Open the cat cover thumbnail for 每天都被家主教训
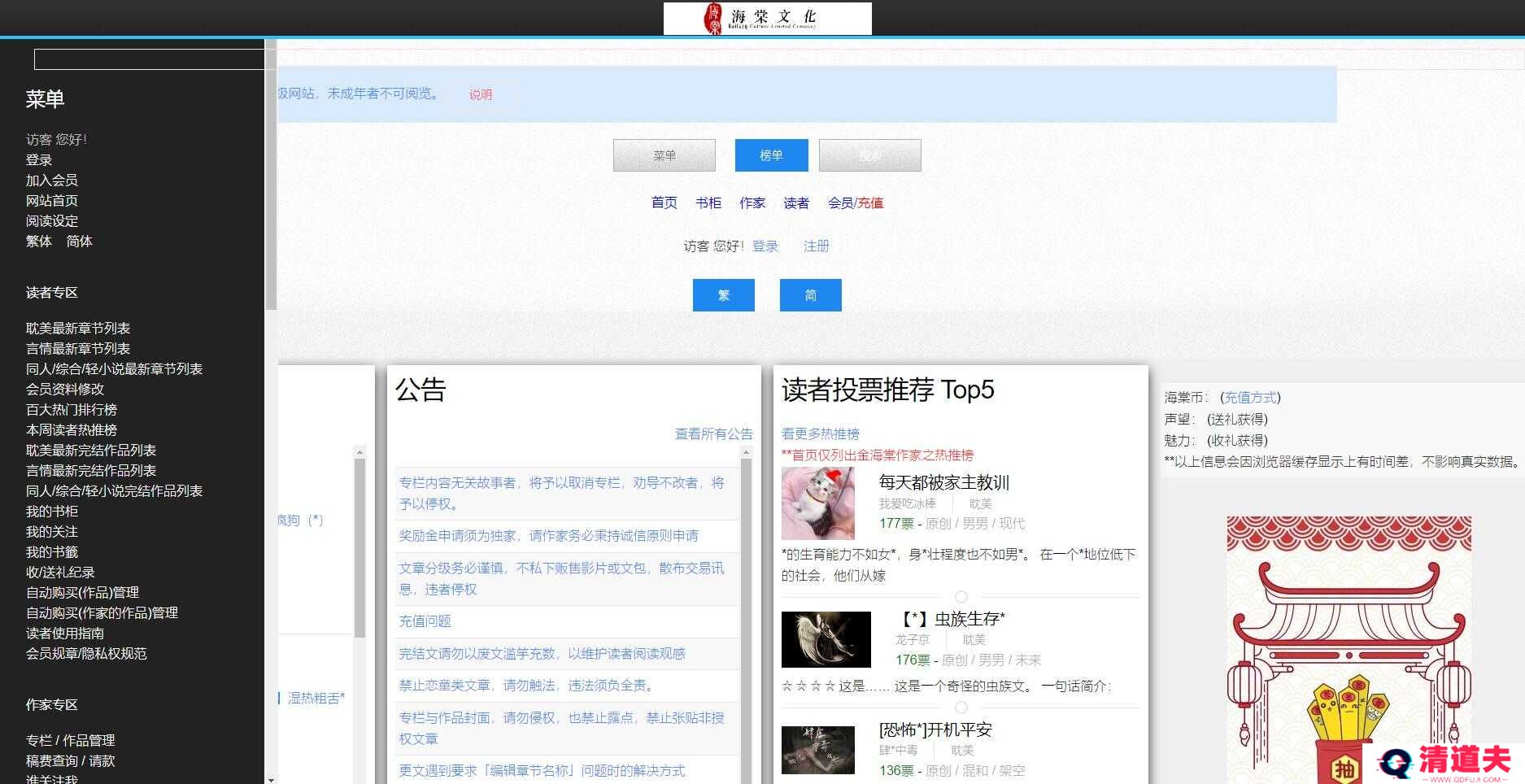The width and height of the screenshot is (1525, 784). coord(817,503)
